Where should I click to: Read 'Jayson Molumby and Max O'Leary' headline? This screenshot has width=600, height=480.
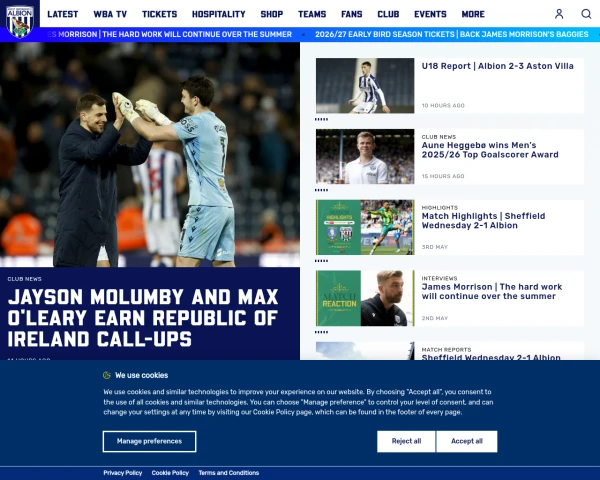(143, 318)
